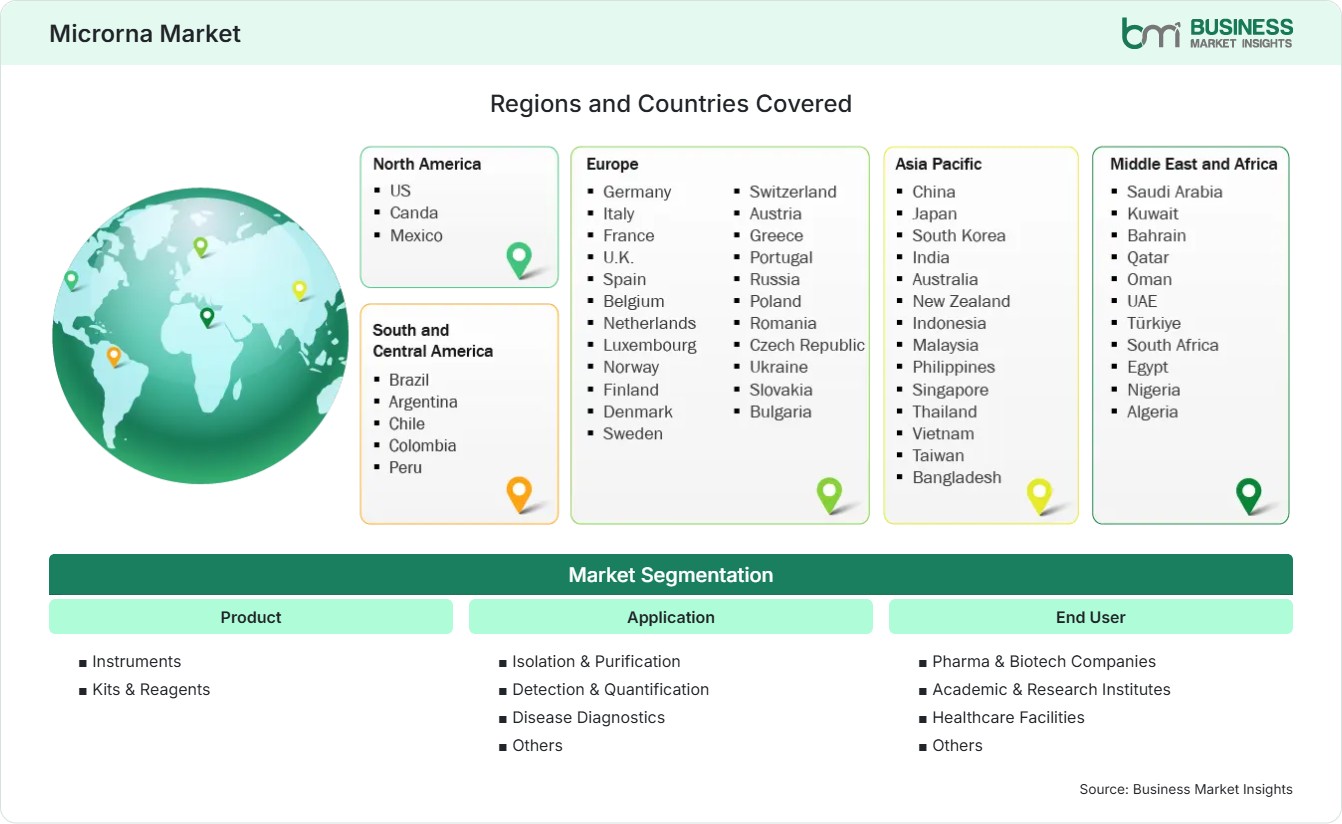Click the globe pin over Europe

click(200, 246)
